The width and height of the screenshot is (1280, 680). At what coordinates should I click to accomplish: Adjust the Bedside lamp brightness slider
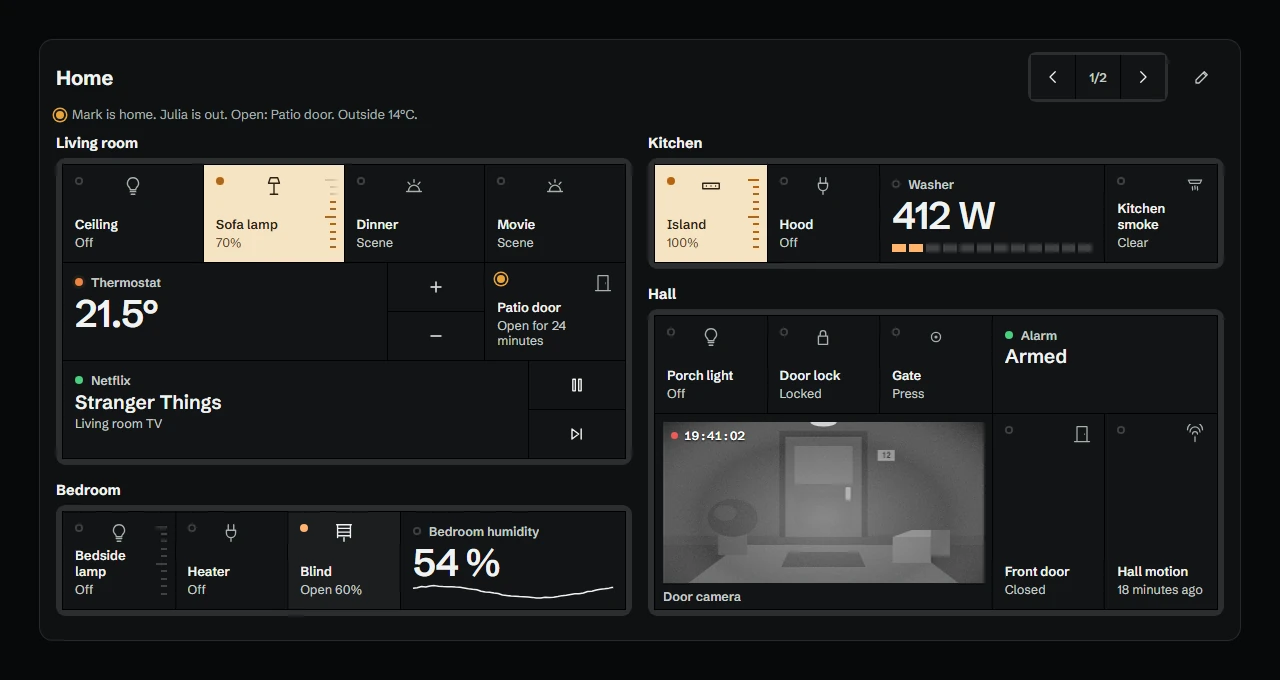pyautogui.click(x=163, y=561)
